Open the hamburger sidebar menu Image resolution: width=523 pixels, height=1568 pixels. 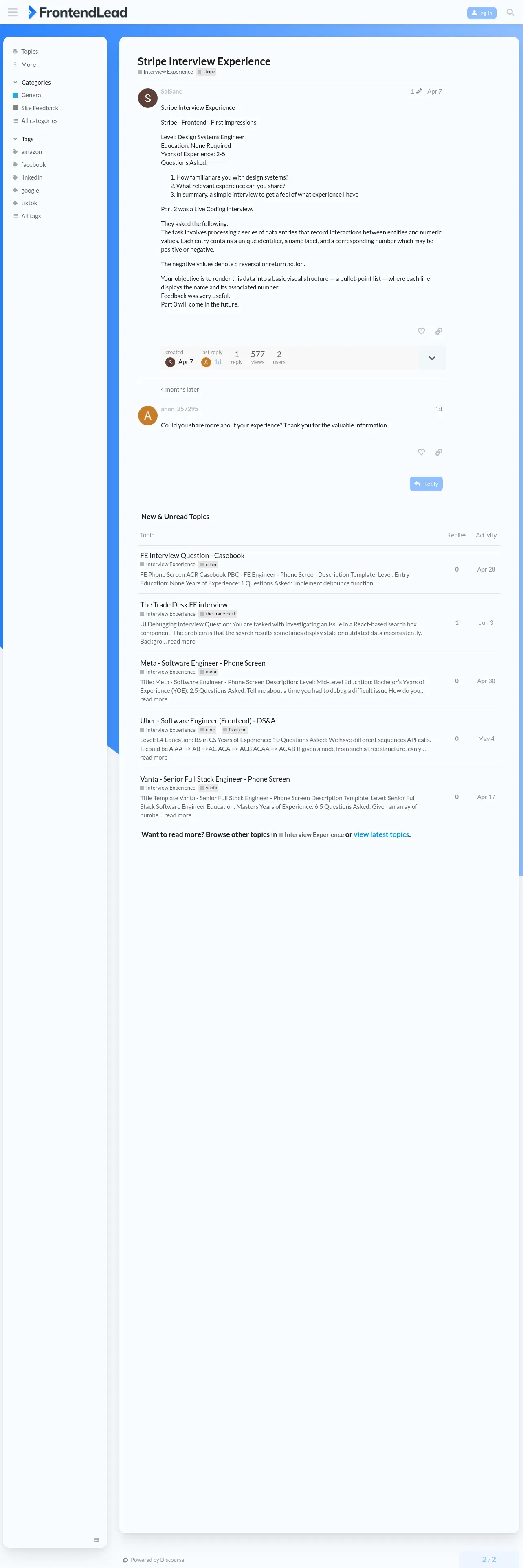(x=12, y=12)
